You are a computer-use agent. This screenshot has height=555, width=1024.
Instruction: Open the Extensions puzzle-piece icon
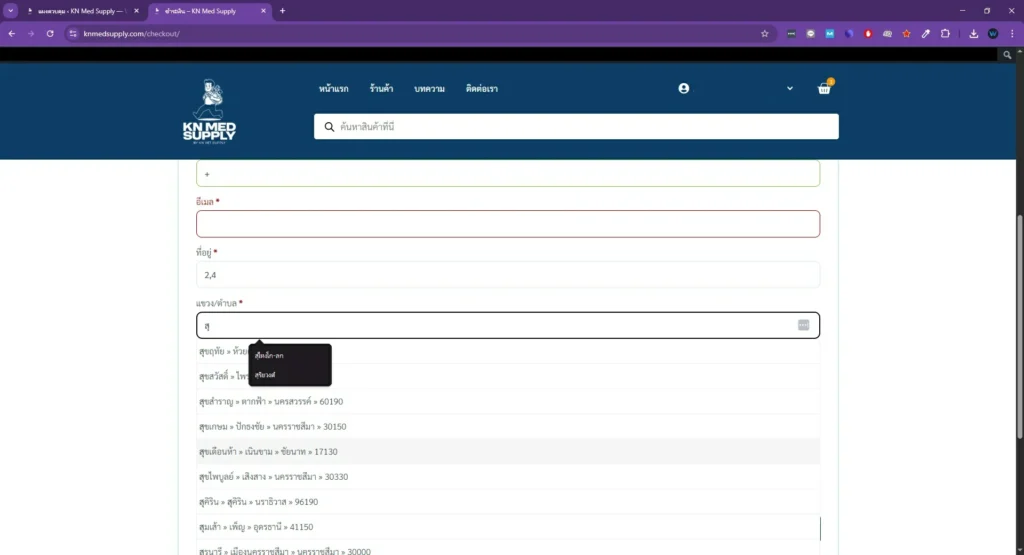[x=945, y=33]
